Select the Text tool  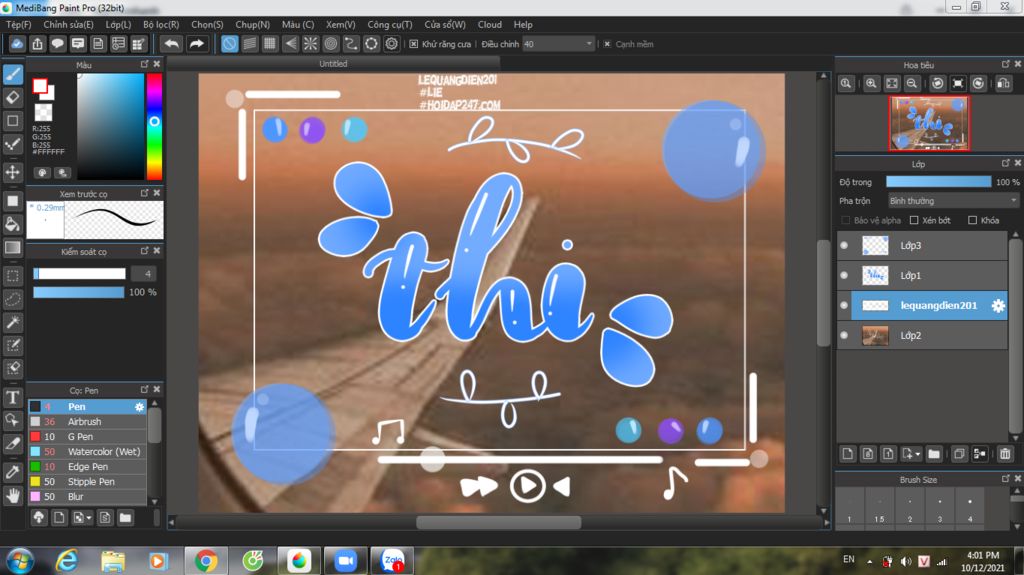click(13, 397)
